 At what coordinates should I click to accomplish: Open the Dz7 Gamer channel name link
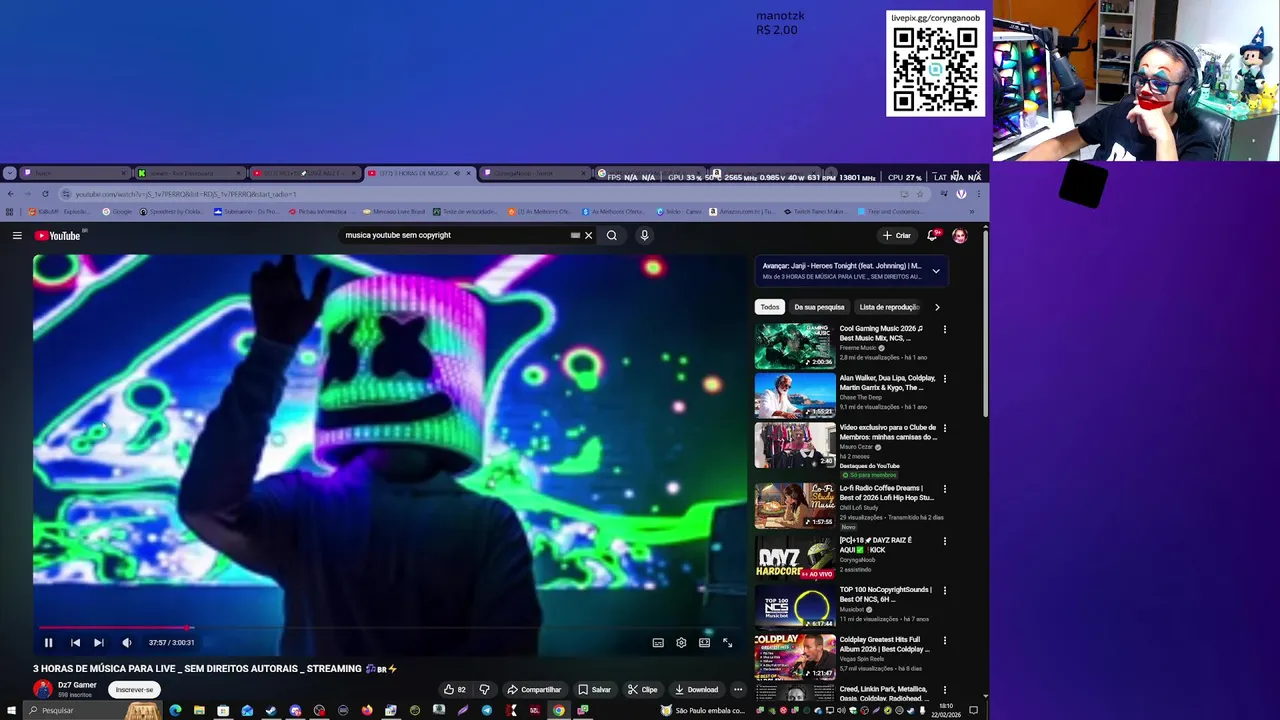[77, 685]
